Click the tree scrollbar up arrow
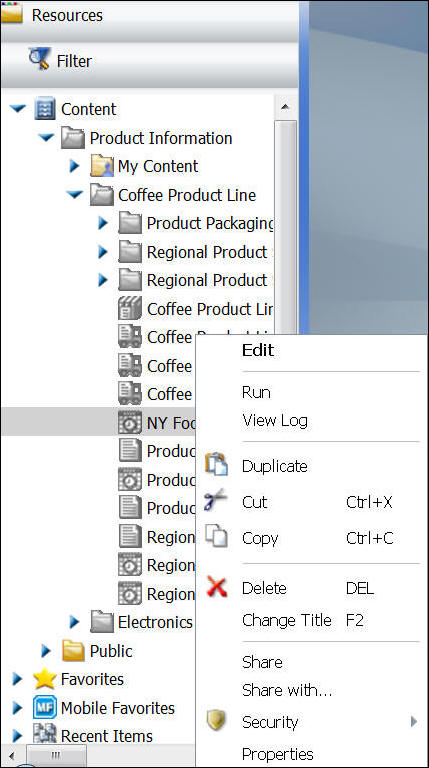This screenshot has height=768, width=429. (285, 107)
